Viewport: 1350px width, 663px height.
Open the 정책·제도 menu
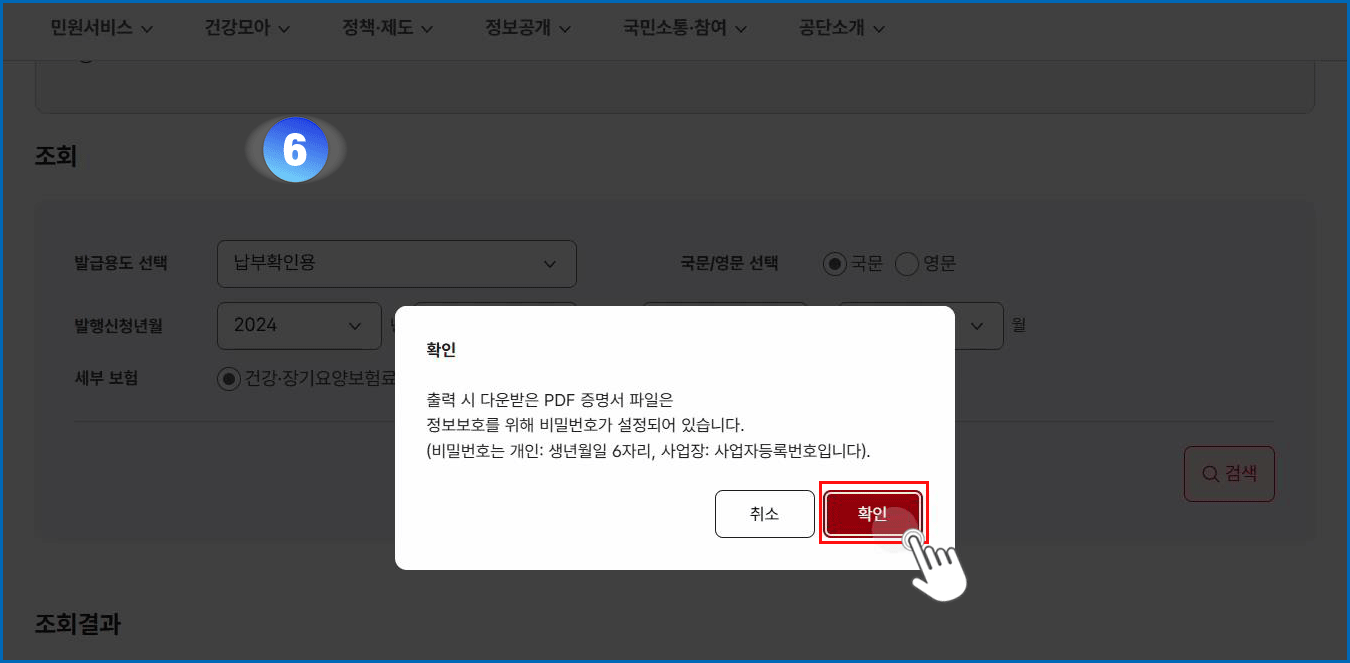[x=388, y=28]
